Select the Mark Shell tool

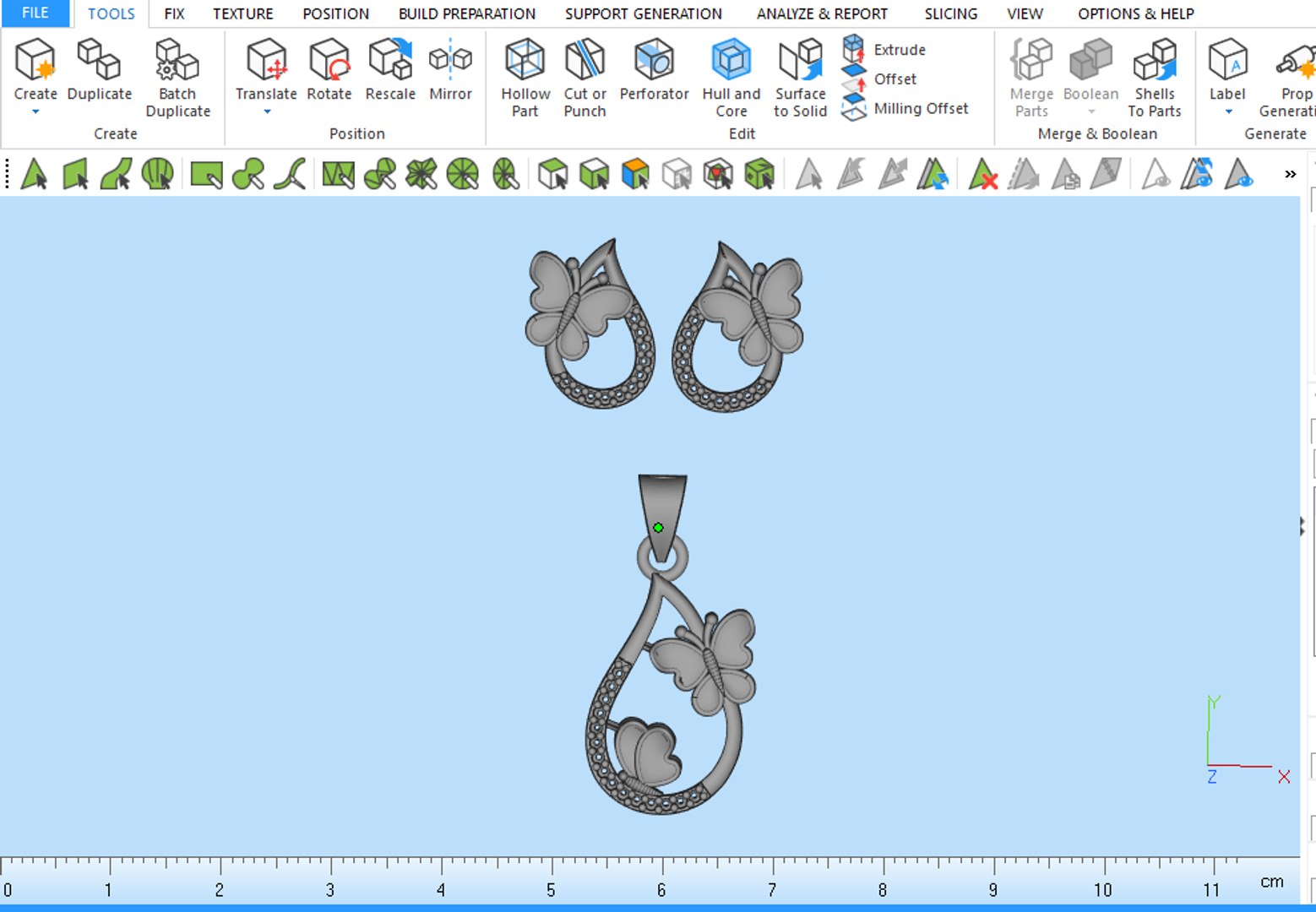(x=157, y=174)
